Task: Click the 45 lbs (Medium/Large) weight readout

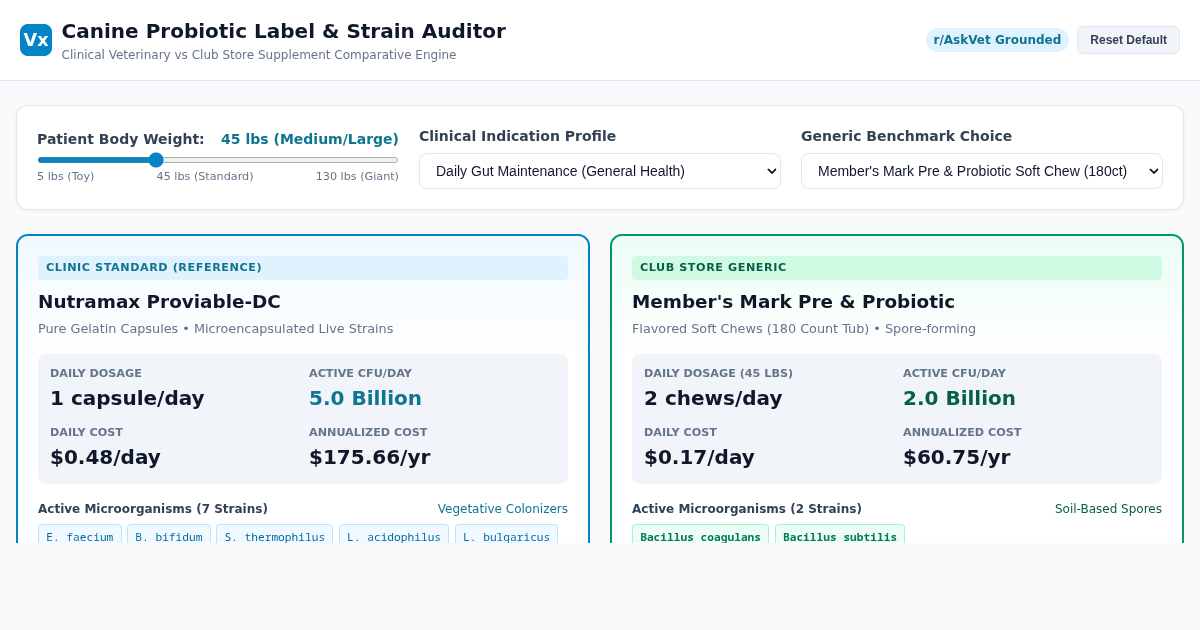Action: click(x=310, y=139)
